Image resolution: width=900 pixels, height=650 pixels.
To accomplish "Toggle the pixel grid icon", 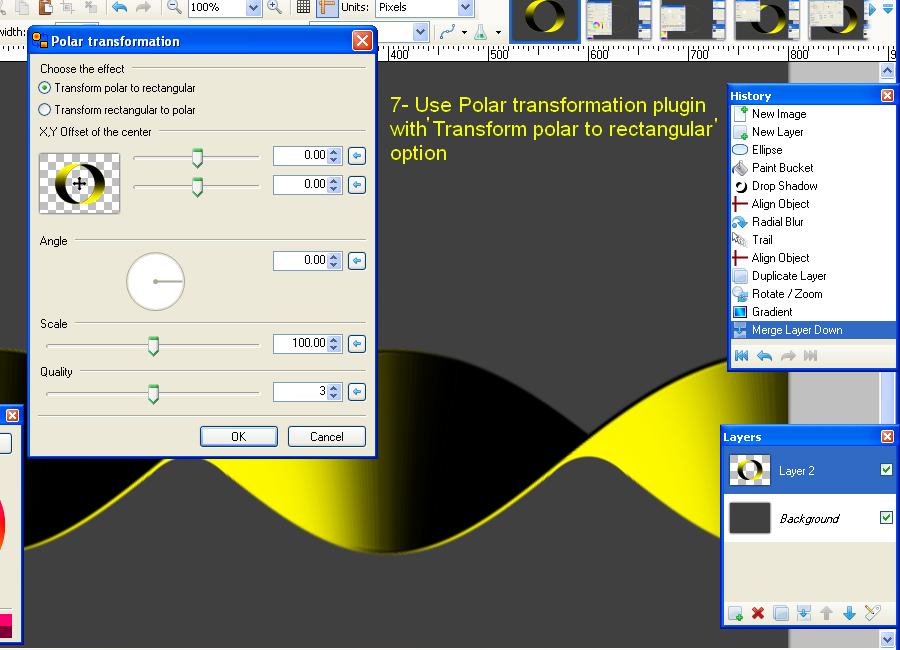I will (303, 7).
